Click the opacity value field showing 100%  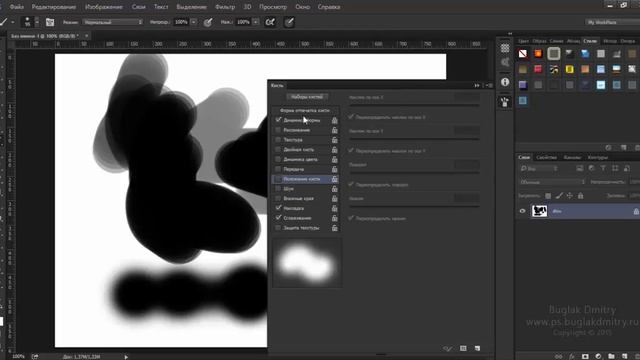coord(181,22)
